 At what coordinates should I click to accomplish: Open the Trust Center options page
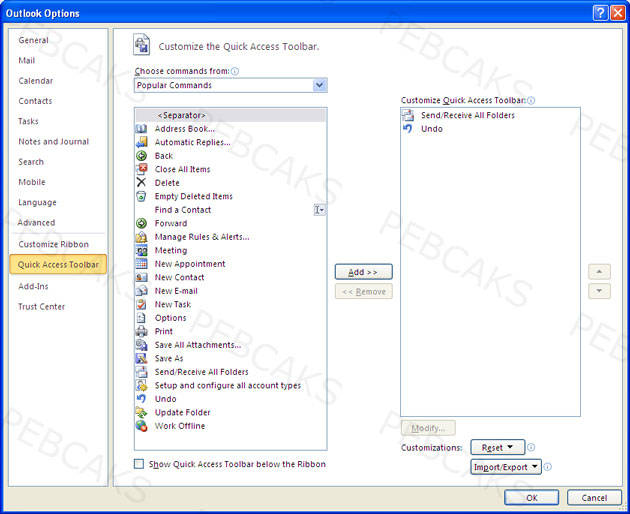[x=41, y=306]
